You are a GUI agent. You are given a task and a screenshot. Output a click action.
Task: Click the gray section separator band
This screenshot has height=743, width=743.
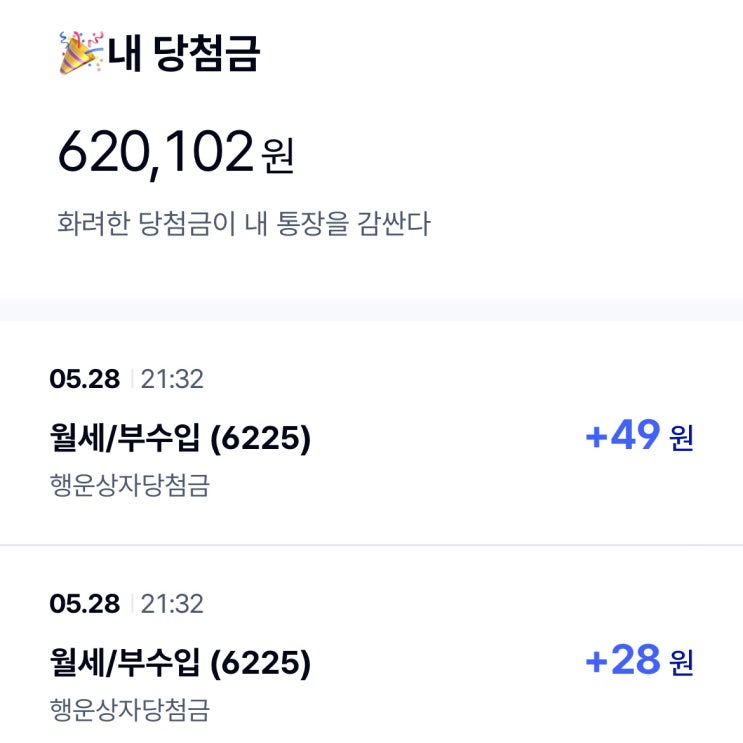(x=371, y=309)
